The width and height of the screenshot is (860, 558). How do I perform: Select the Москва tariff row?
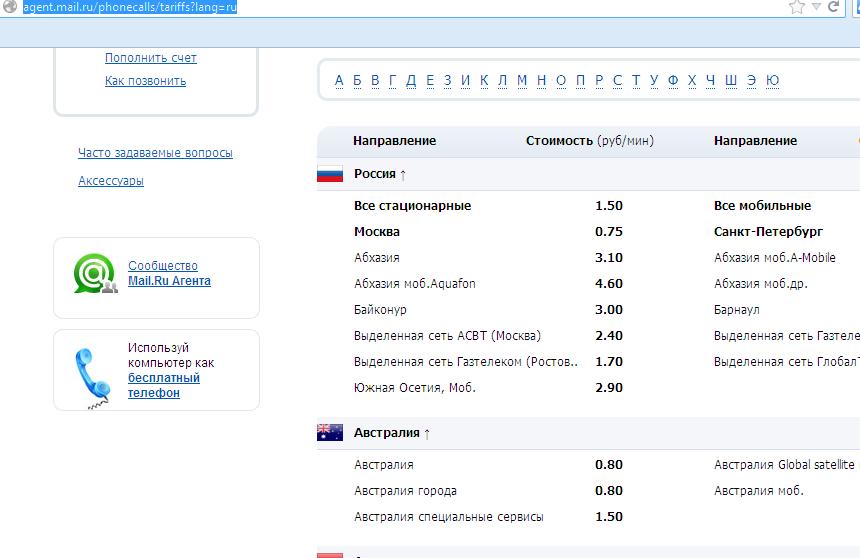[377, 232]
